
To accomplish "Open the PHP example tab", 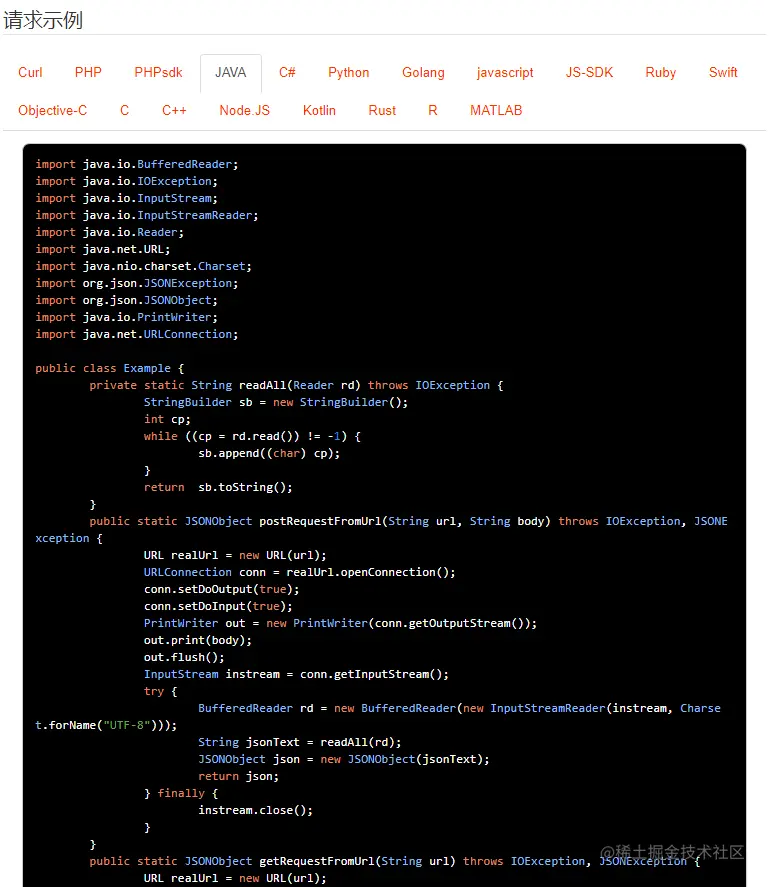I will click(x=88, y=72).
